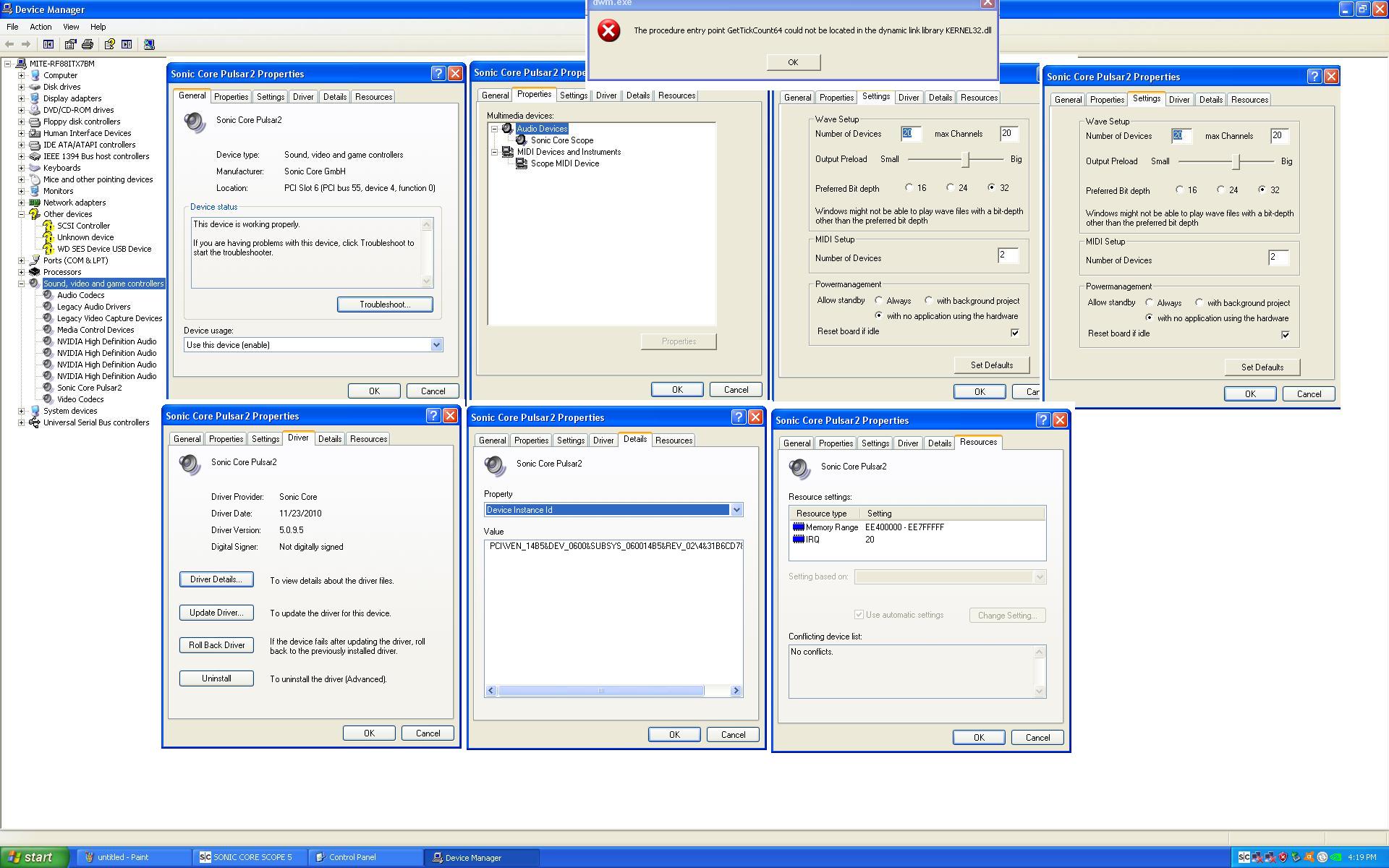This screenshot has width=1389, height=868.
Task: Open the File menu
Action: (x=12, y=27)
